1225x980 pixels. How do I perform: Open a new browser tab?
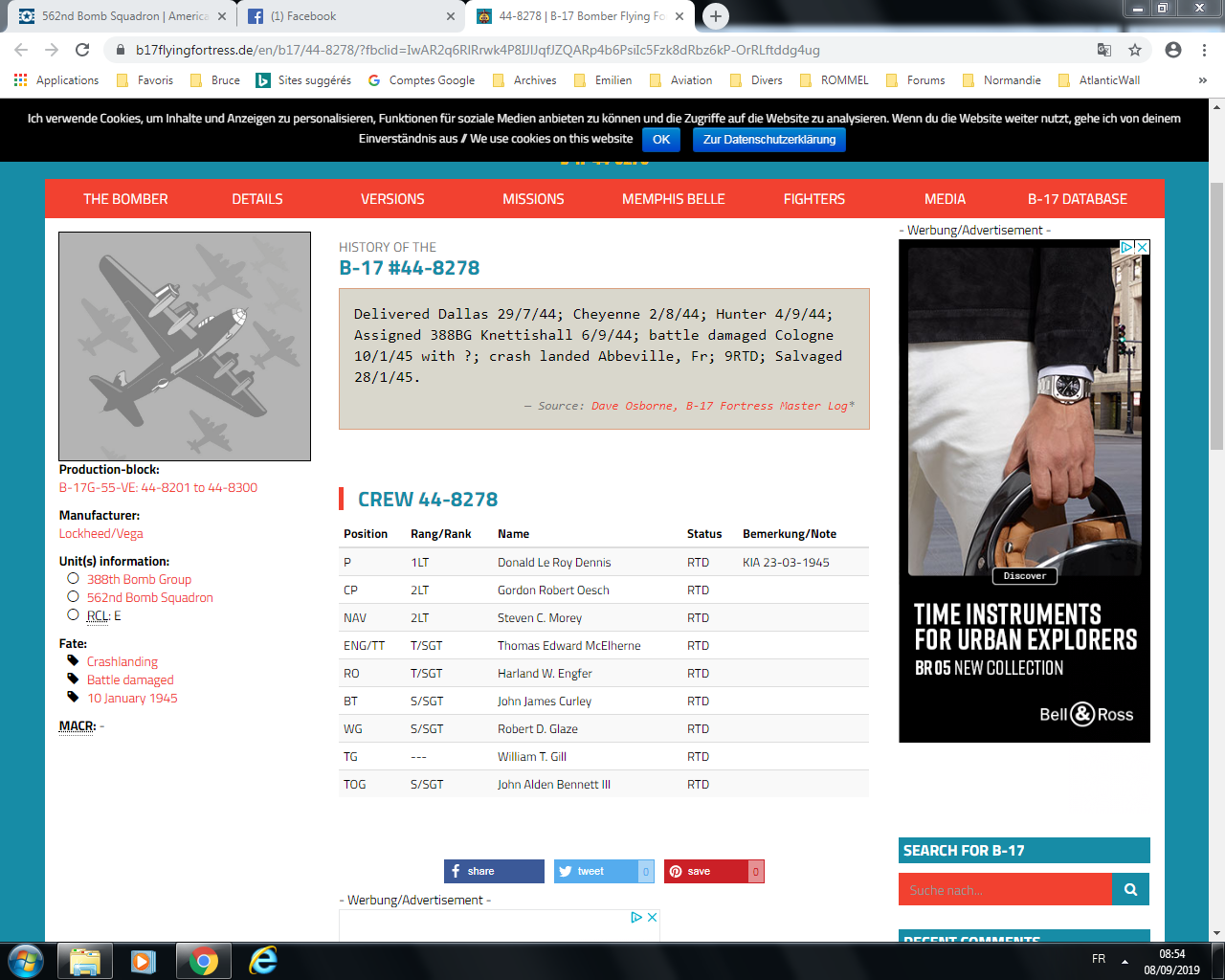pyautogui.click(x=715, y=15)
